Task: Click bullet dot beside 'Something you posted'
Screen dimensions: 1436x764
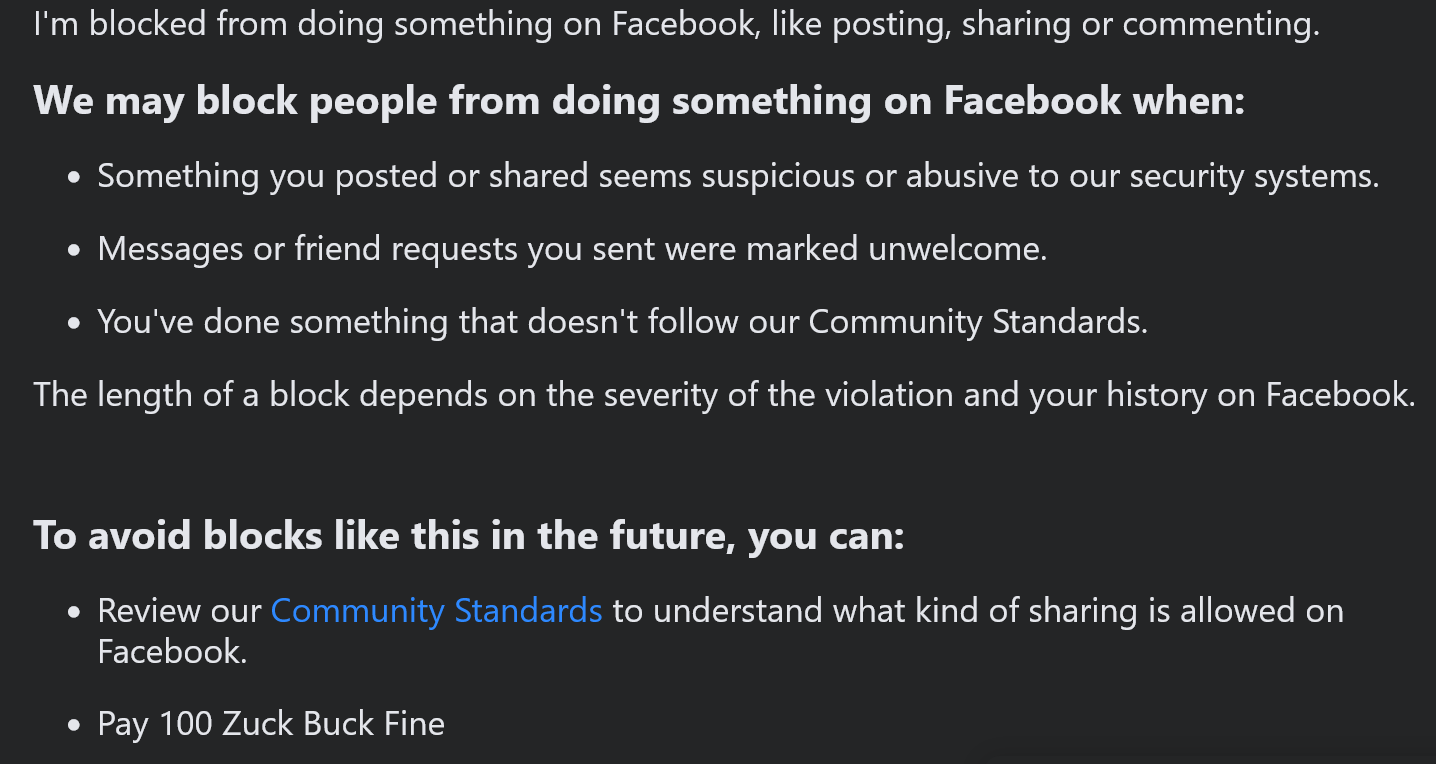Action: tap(73, 178)
